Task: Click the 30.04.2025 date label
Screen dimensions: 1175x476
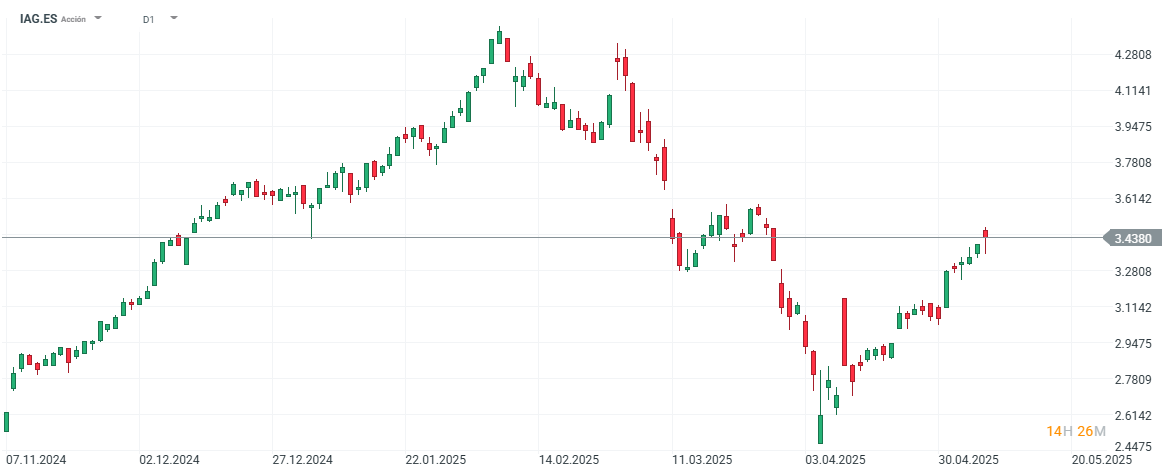Action: (969, 460)
